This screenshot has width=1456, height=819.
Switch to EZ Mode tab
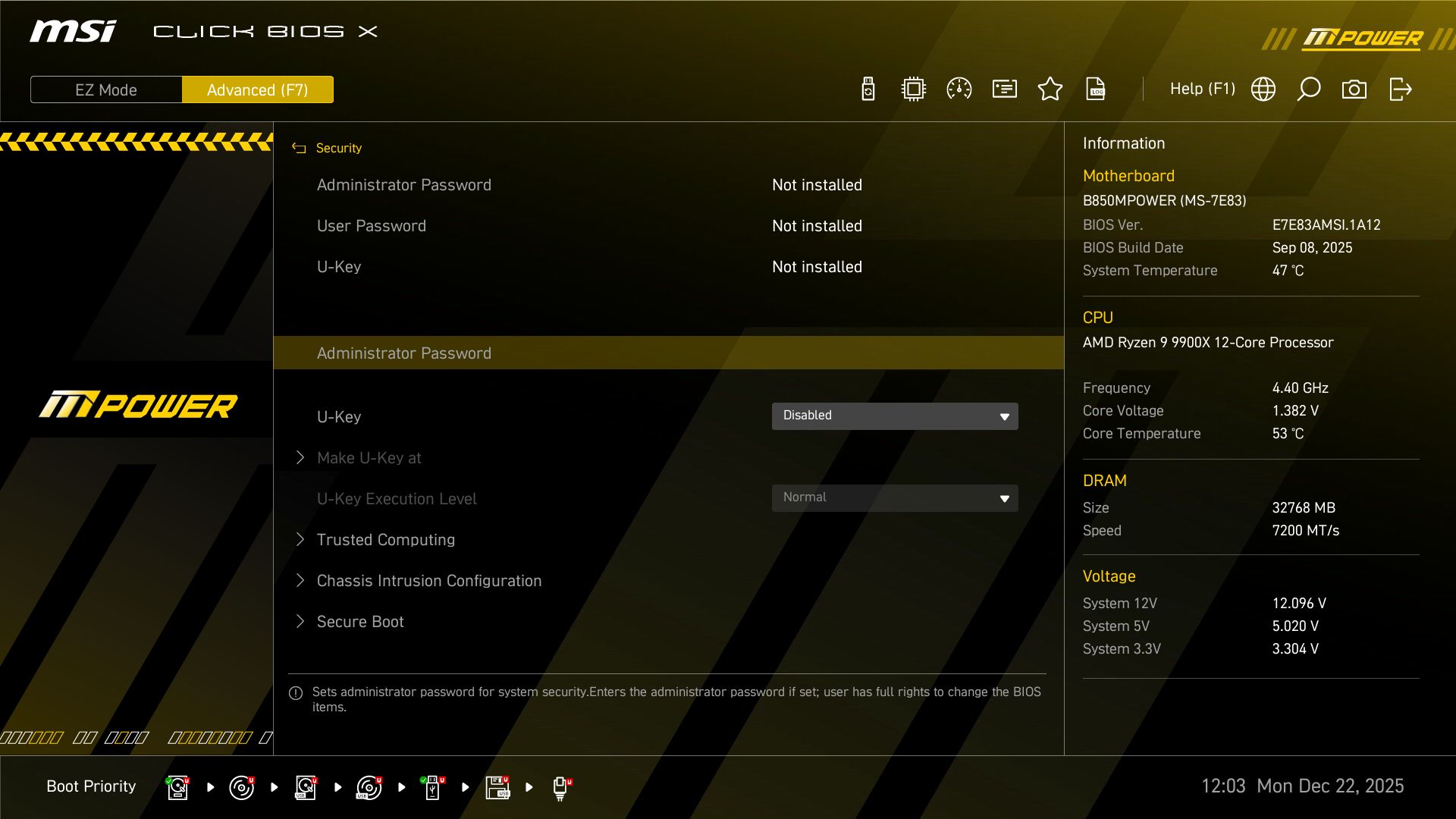[x=105, y=89]
